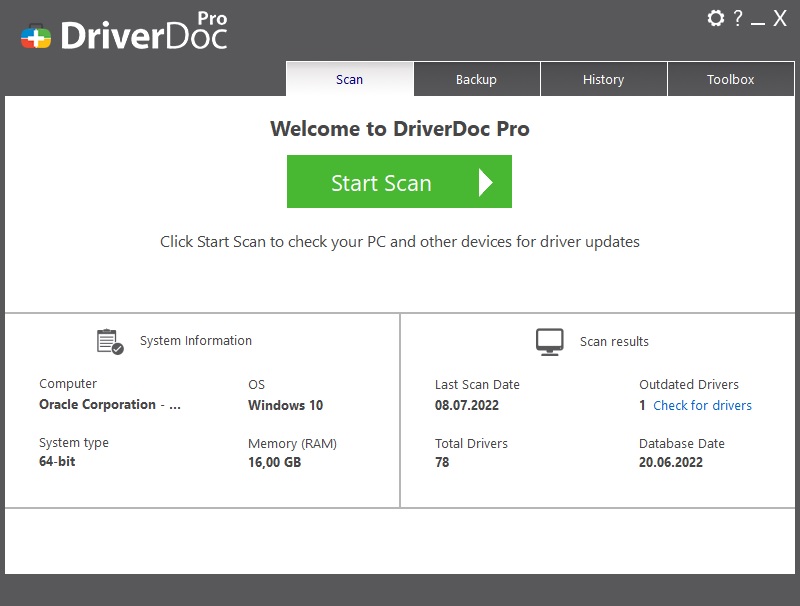Follow the Check for drivers link
This screenshot has width=800, height=606.
coord(703,406)
